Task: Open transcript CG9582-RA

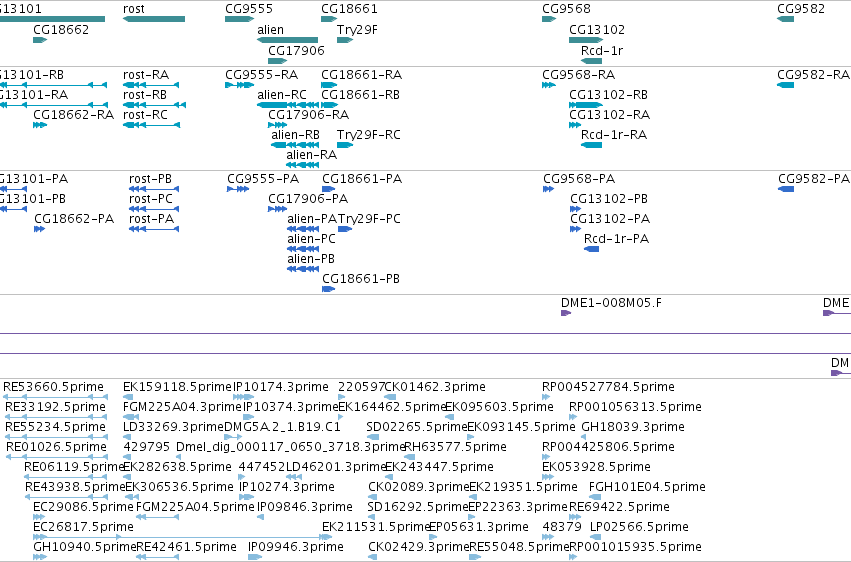Action: (814, 75)
